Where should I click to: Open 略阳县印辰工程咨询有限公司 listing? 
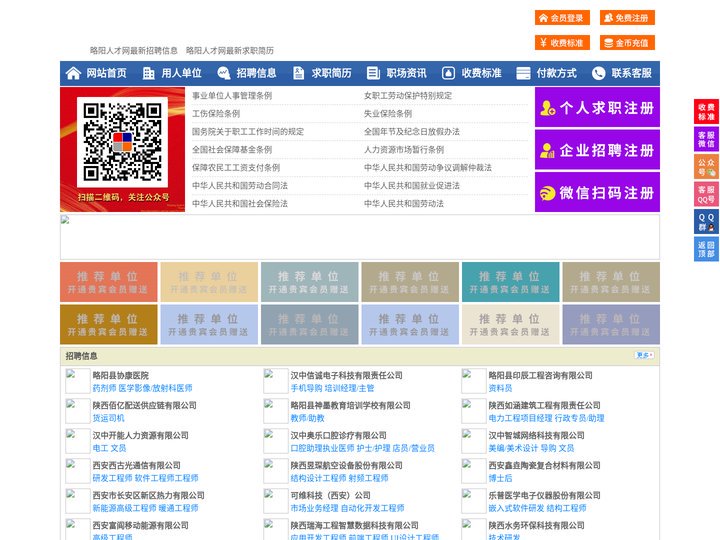pyautogui.click(x=540, y=375)
